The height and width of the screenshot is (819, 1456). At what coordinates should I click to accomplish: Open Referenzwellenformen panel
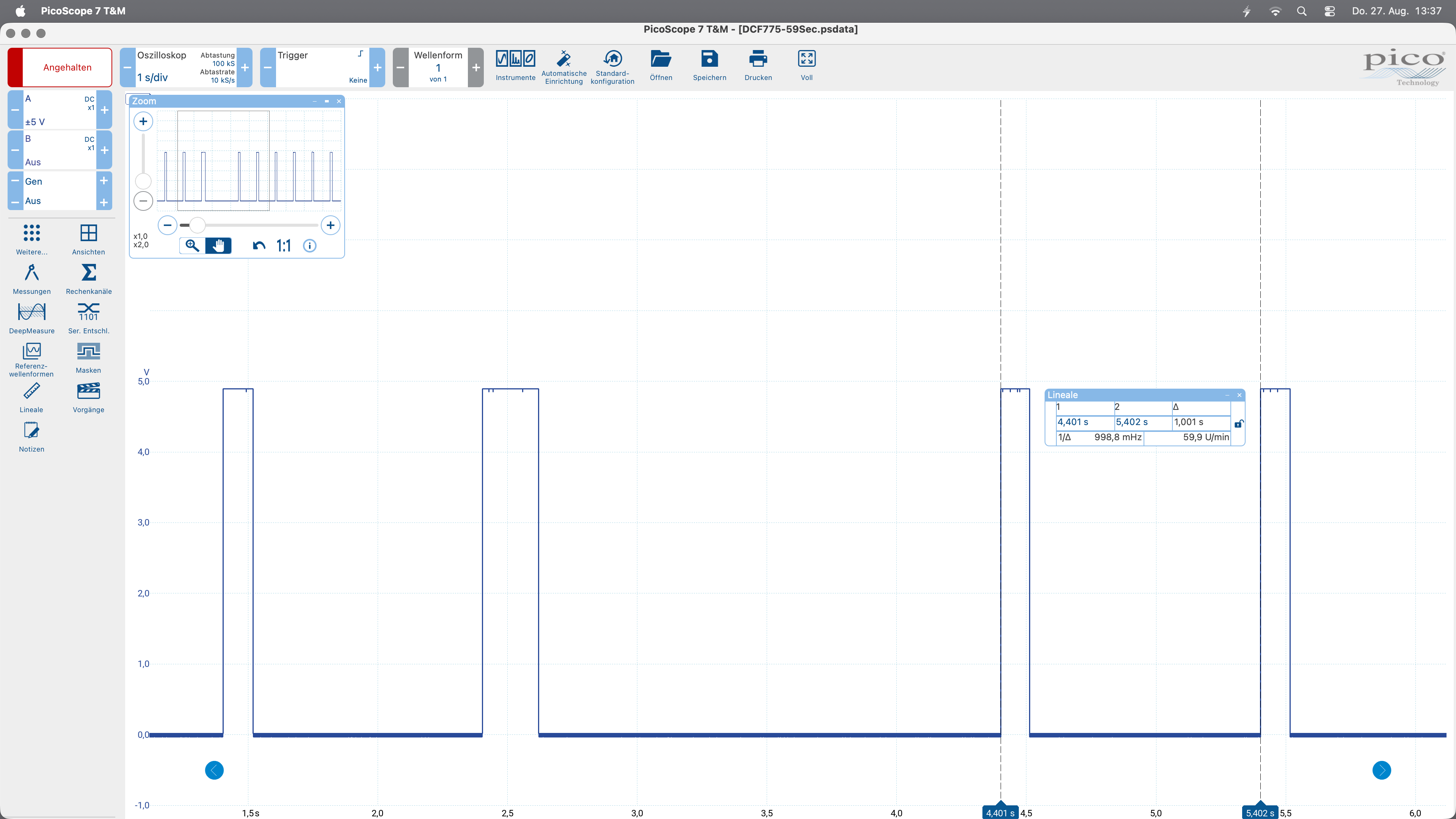tap(31, 360)
